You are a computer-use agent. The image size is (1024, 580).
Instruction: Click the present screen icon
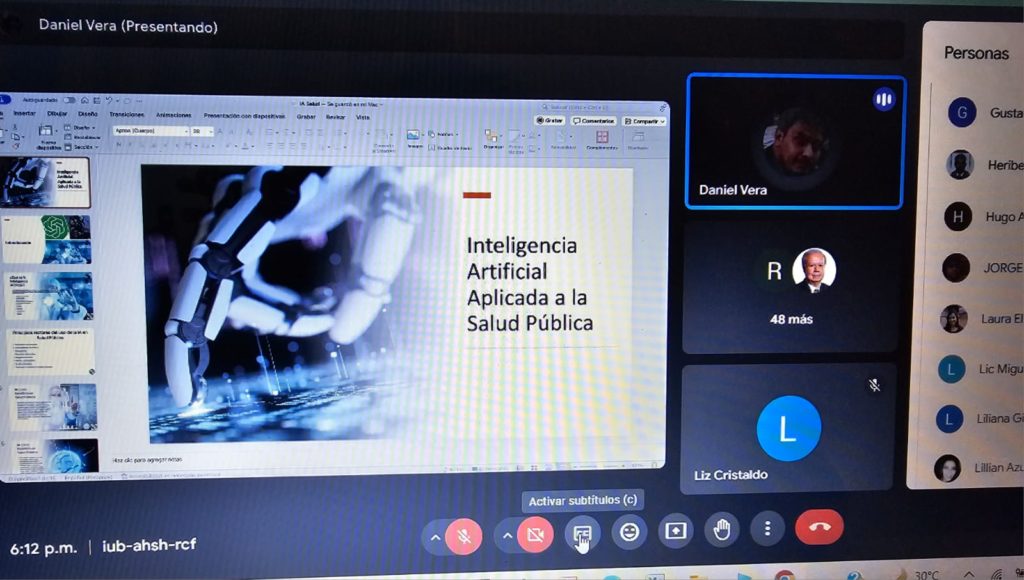coord(676,531)
